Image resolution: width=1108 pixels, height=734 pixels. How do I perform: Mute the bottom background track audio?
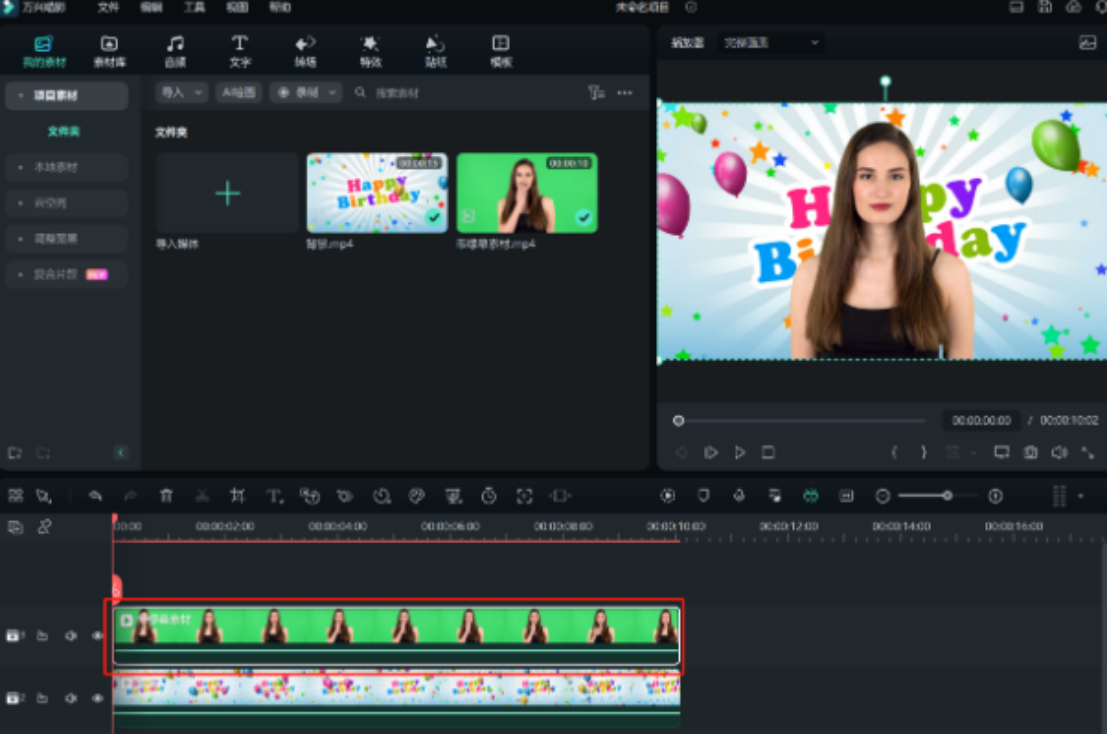tap(71, 698)
